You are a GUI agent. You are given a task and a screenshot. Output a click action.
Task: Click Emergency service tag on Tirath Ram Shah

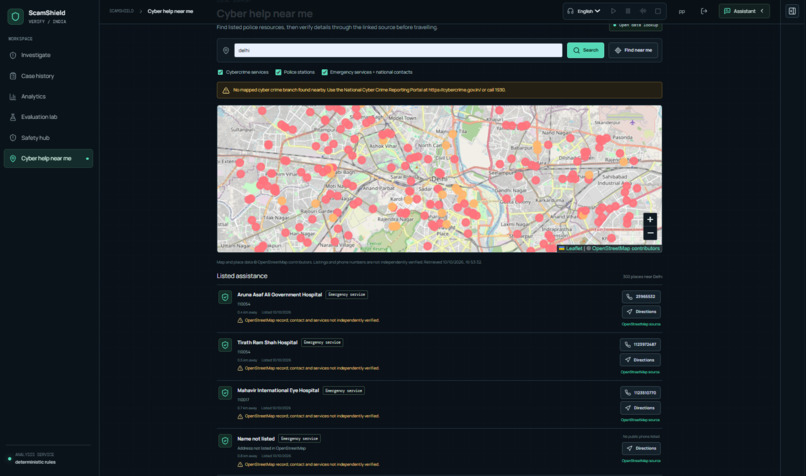pos(322,342)
